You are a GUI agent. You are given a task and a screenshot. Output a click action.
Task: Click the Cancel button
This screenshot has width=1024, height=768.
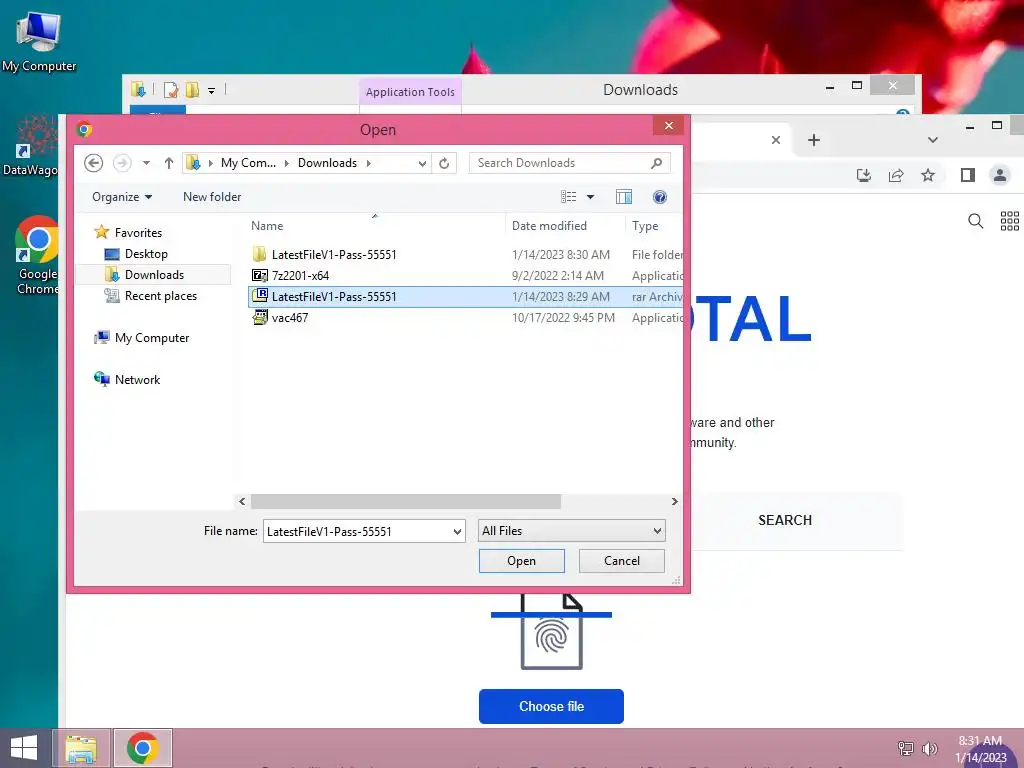point(622,561)
